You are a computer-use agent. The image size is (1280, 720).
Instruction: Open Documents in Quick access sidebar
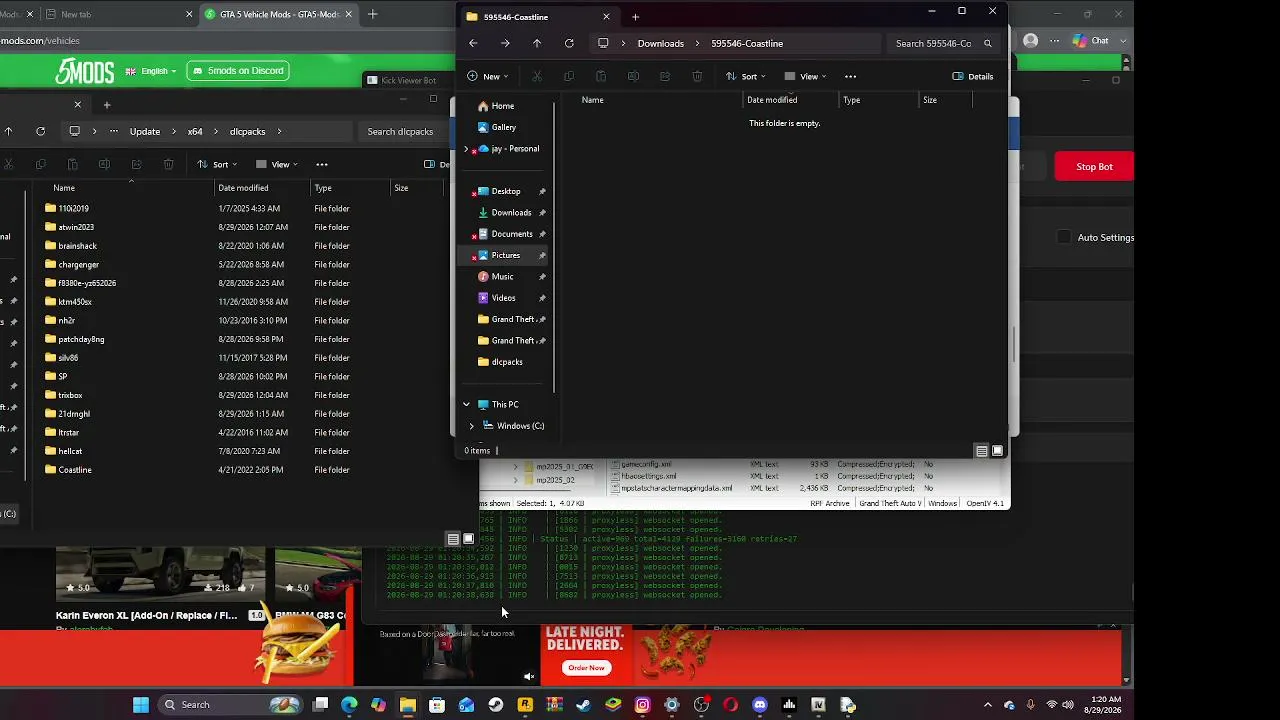pyautogui.click(x=512, y=234)
